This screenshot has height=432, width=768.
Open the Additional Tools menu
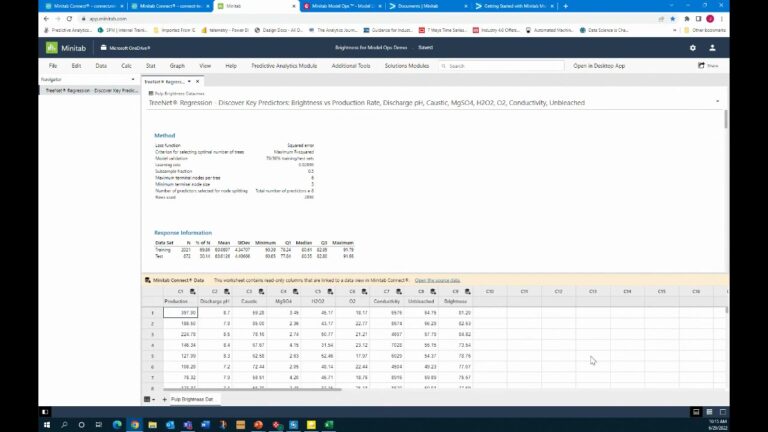click(351, 66)
